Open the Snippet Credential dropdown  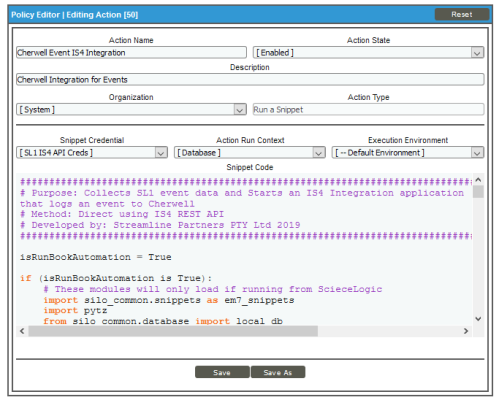coord(92,153)
